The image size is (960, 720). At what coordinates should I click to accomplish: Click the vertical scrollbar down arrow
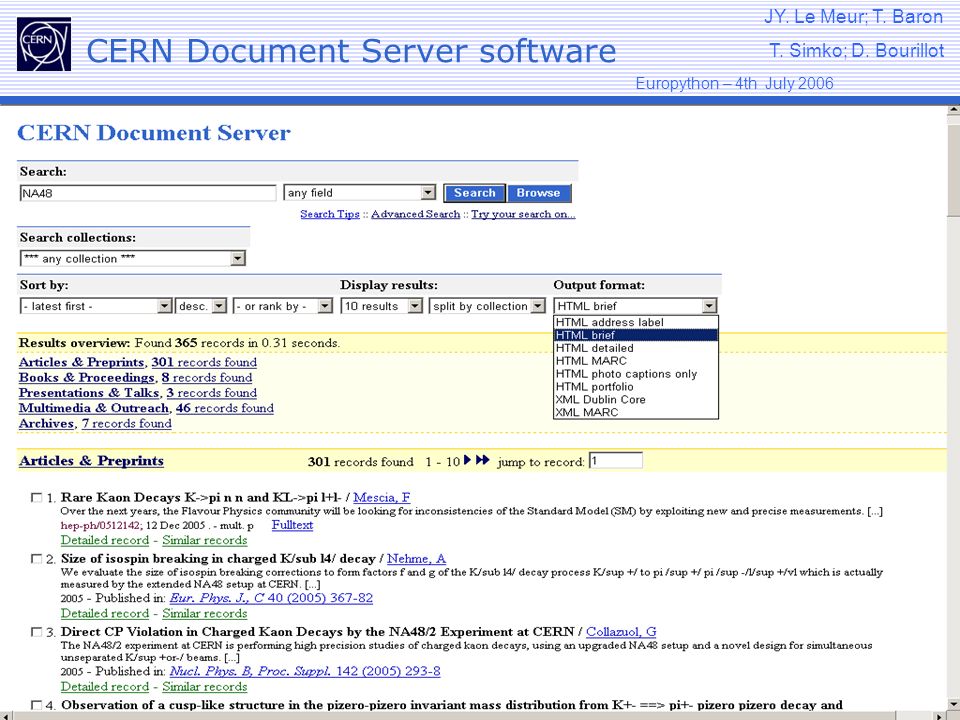953,704
